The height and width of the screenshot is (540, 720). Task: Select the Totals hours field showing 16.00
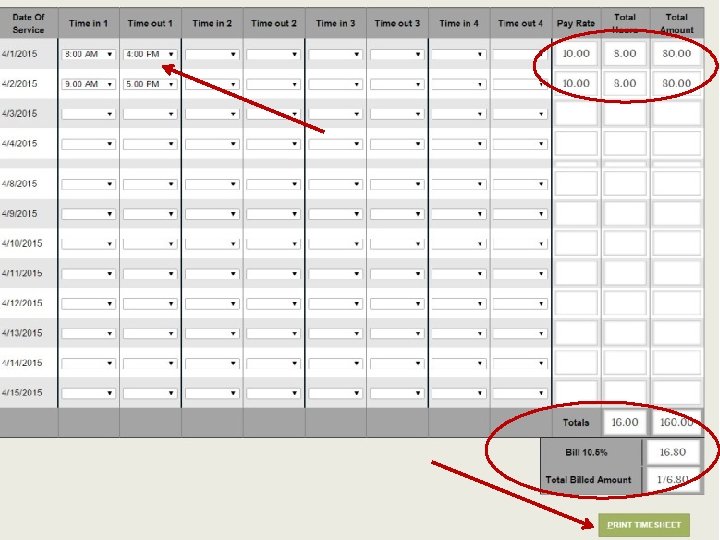[x=625, y=422]
